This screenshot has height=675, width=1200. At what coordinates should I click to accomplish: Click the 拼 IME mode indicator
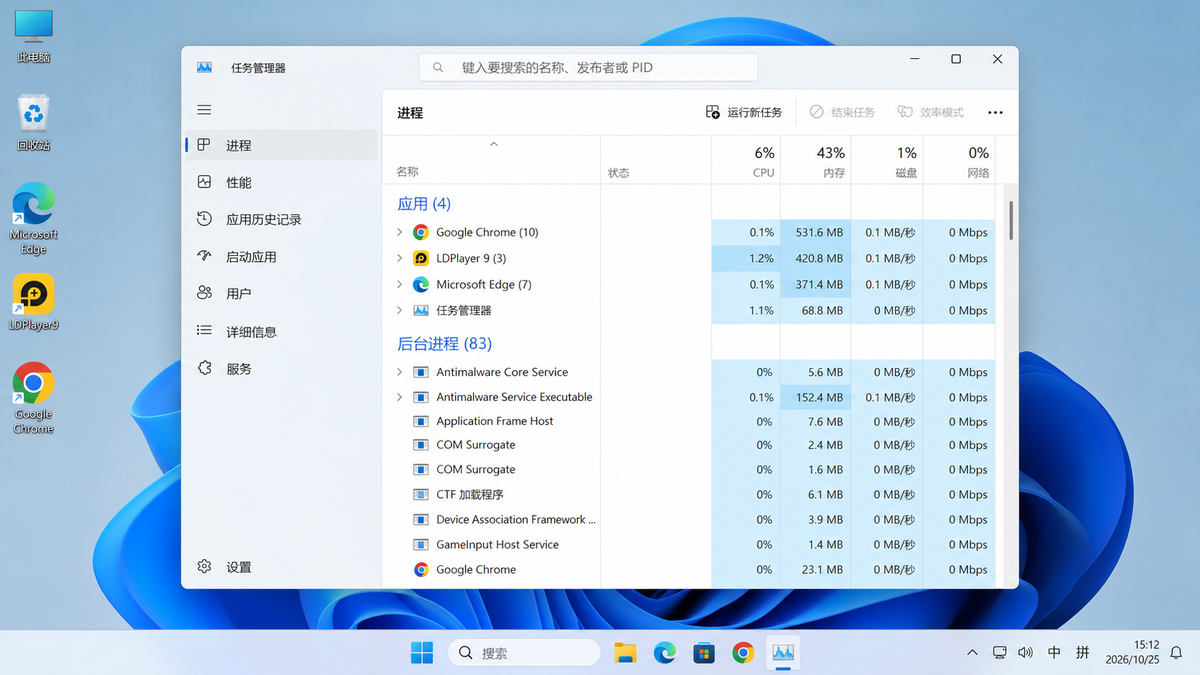coord(1082,653)
